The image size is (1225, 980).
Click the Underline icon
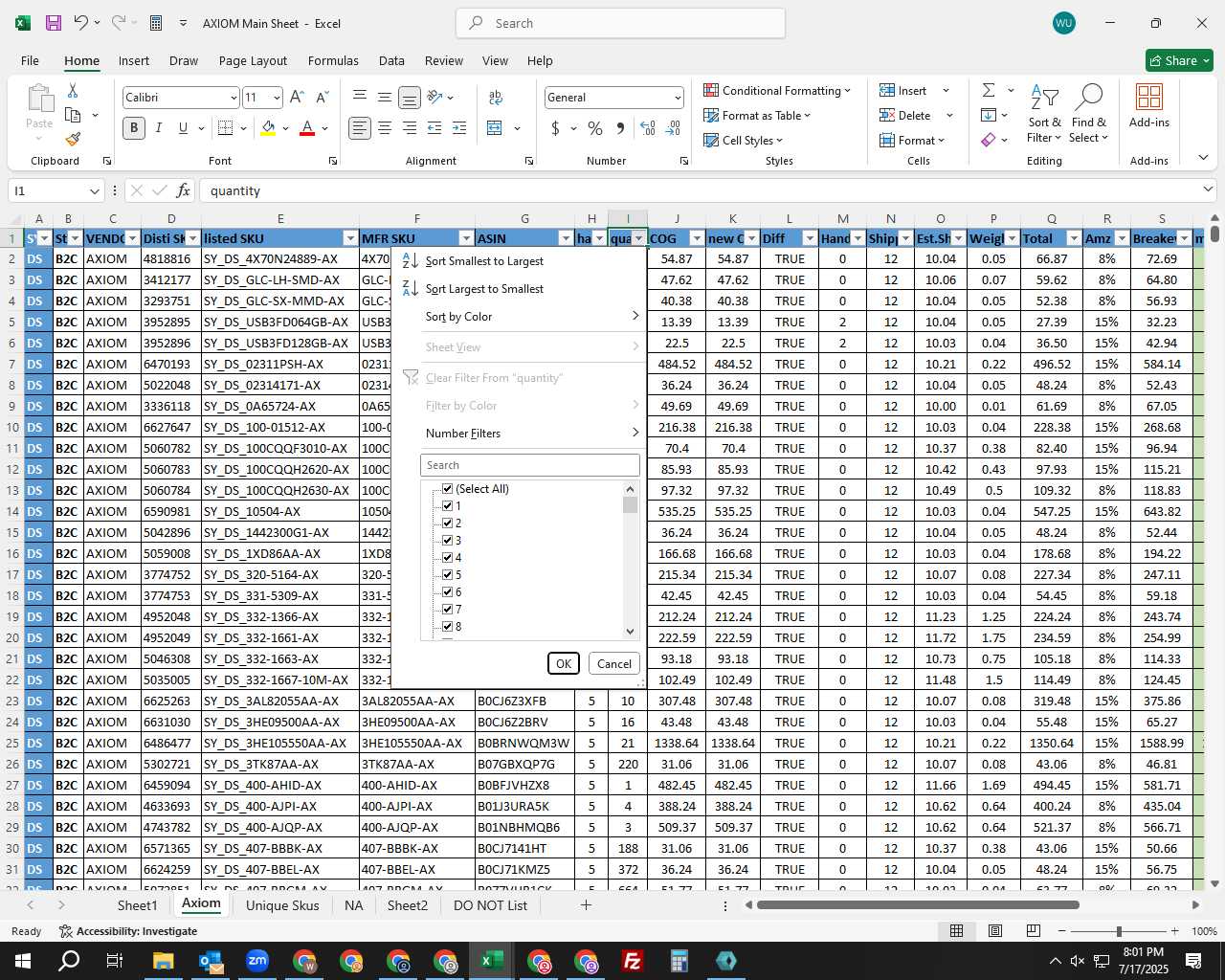183,128
